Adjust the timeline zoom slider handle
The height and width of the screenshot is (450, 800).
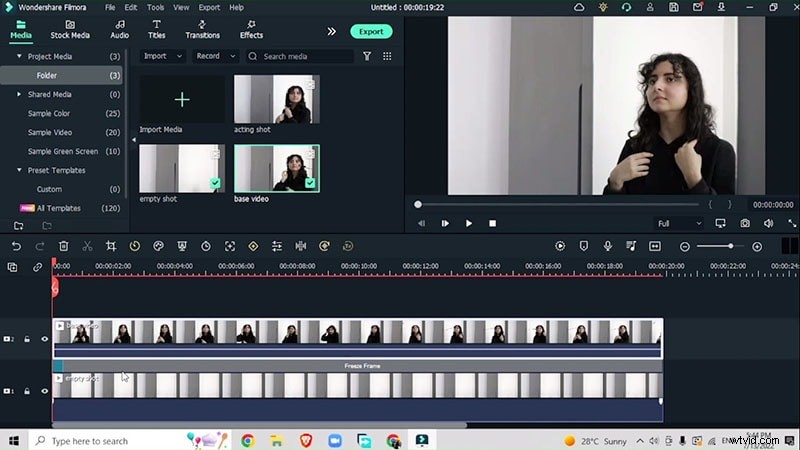[x=731, y=246]
